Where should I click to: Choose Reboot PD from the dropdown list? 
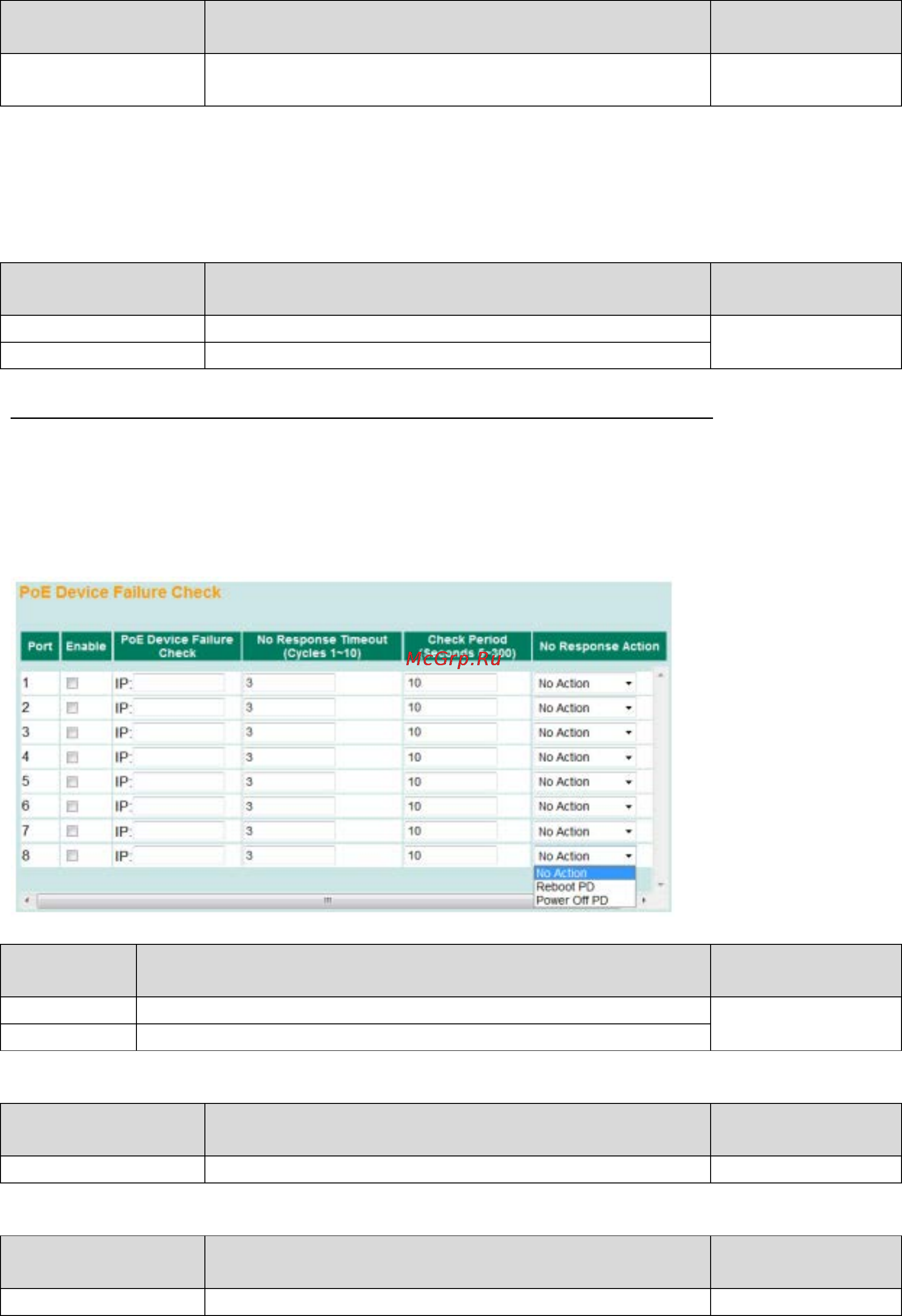click(585, 887)
